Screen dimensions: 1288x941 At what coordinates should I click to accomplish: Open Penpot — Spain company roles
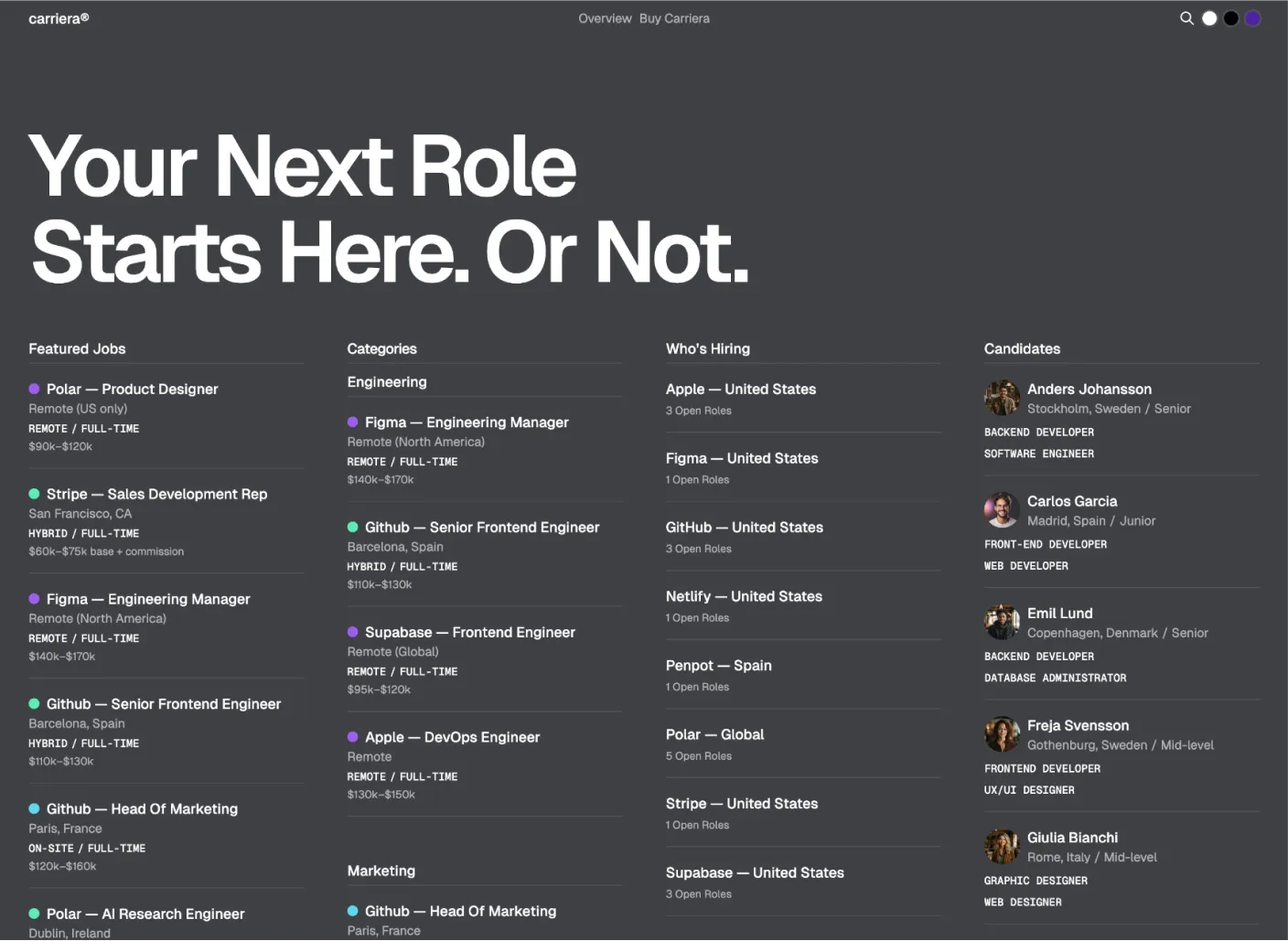[x=719, y=666]
